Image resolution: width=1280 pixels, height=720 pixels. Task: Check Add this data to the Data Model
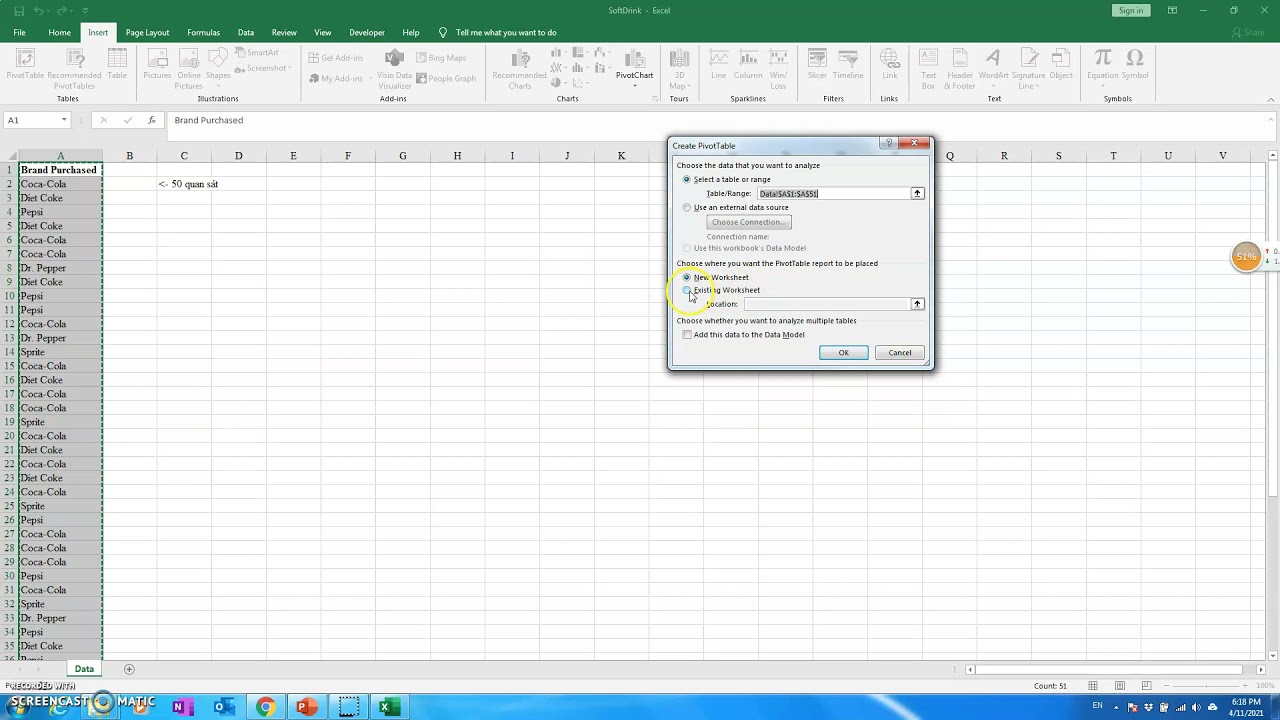(x=687, y=335)
